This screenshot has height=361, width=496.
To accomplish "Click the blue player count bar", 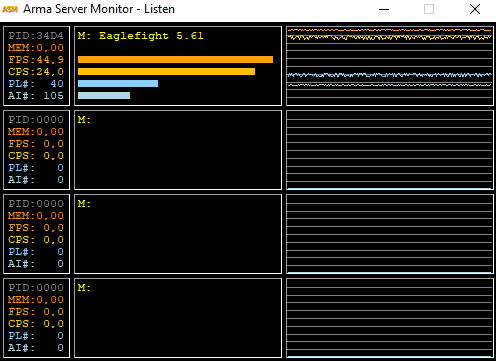I will pos(118,84).
